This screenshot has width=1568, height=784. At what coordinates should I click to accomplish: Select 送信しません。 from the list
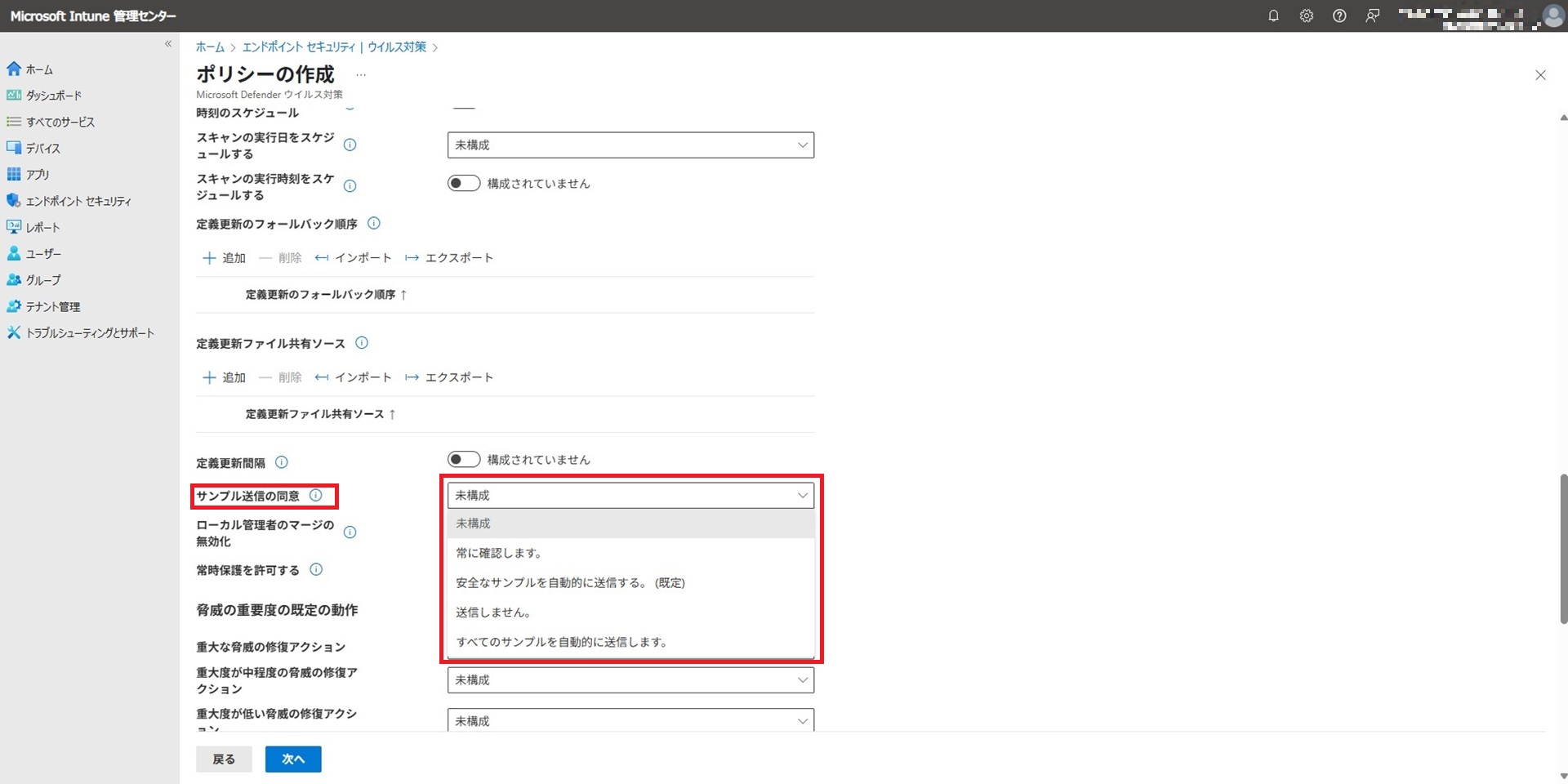(x=493, y=612)
